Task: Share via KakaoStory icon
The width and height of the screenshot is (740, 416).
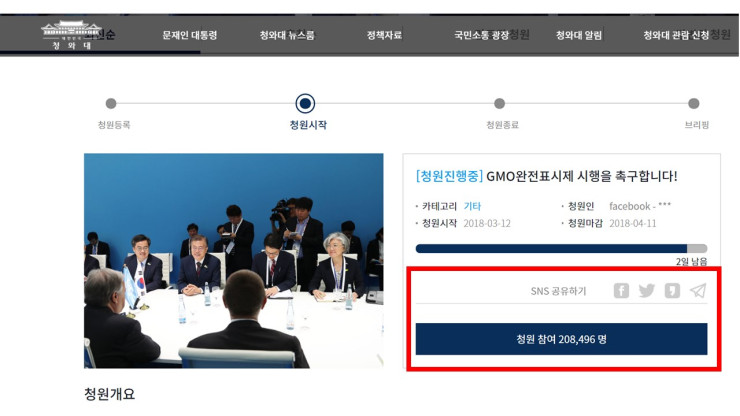Action: (x=672, y=290)
